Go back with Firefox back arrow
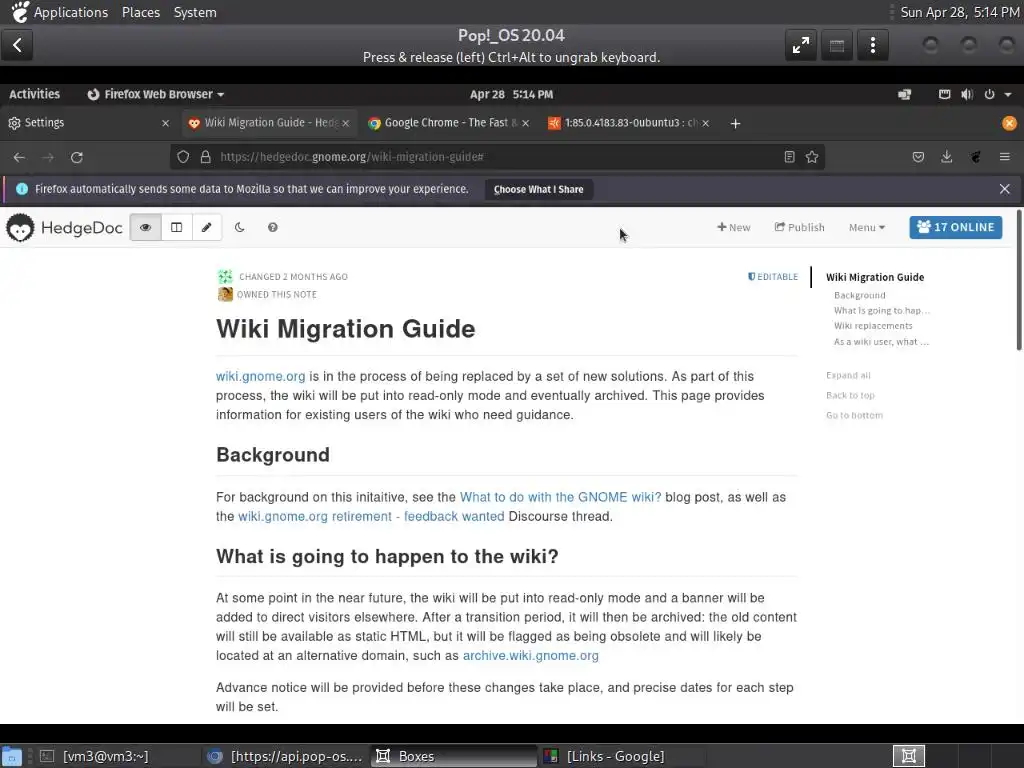1024x768 pixels. click(19, 157)
